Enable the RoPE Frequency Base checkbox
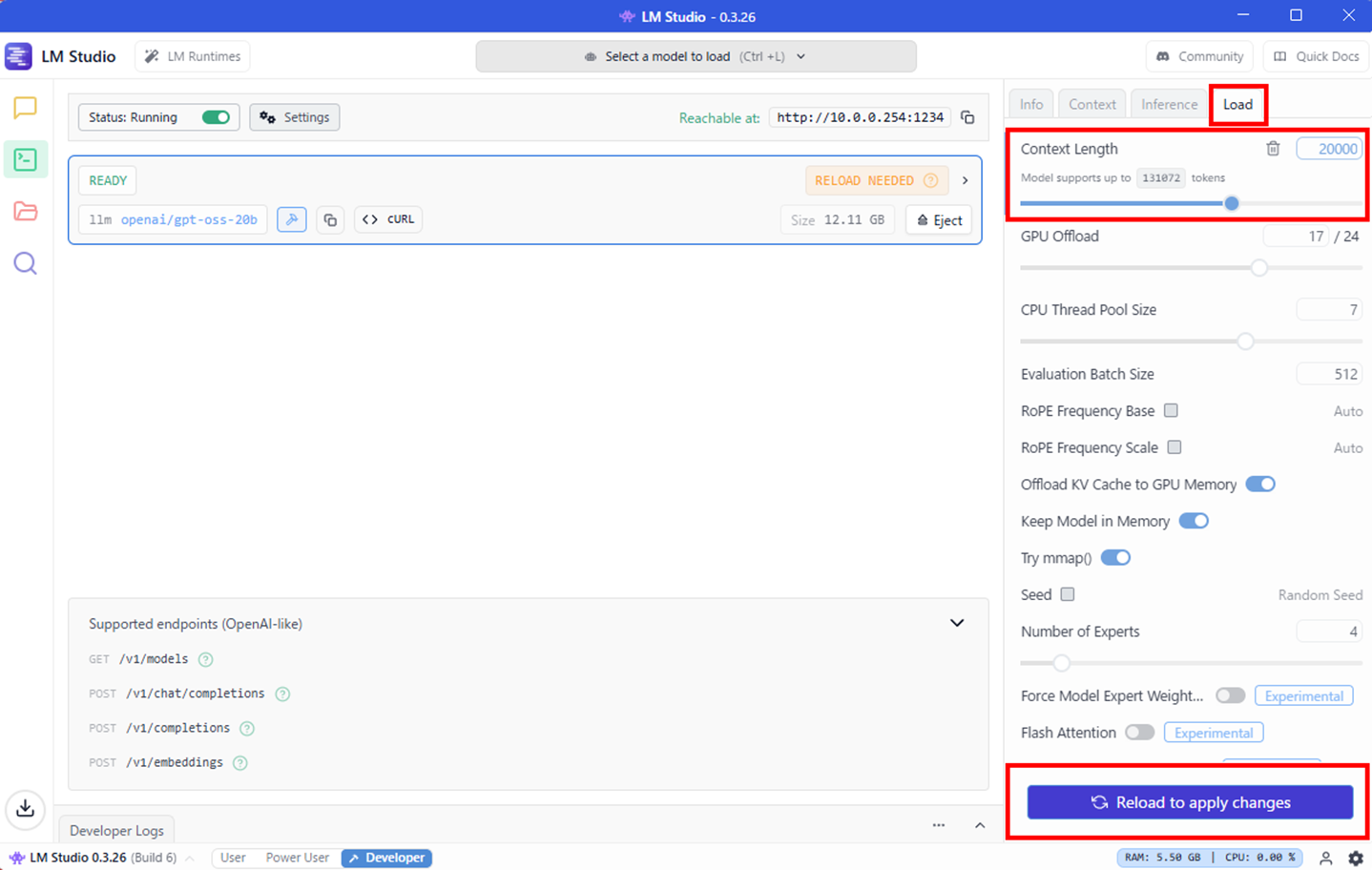Screen dimensions: 1372x870 (x=1171, y=411)
